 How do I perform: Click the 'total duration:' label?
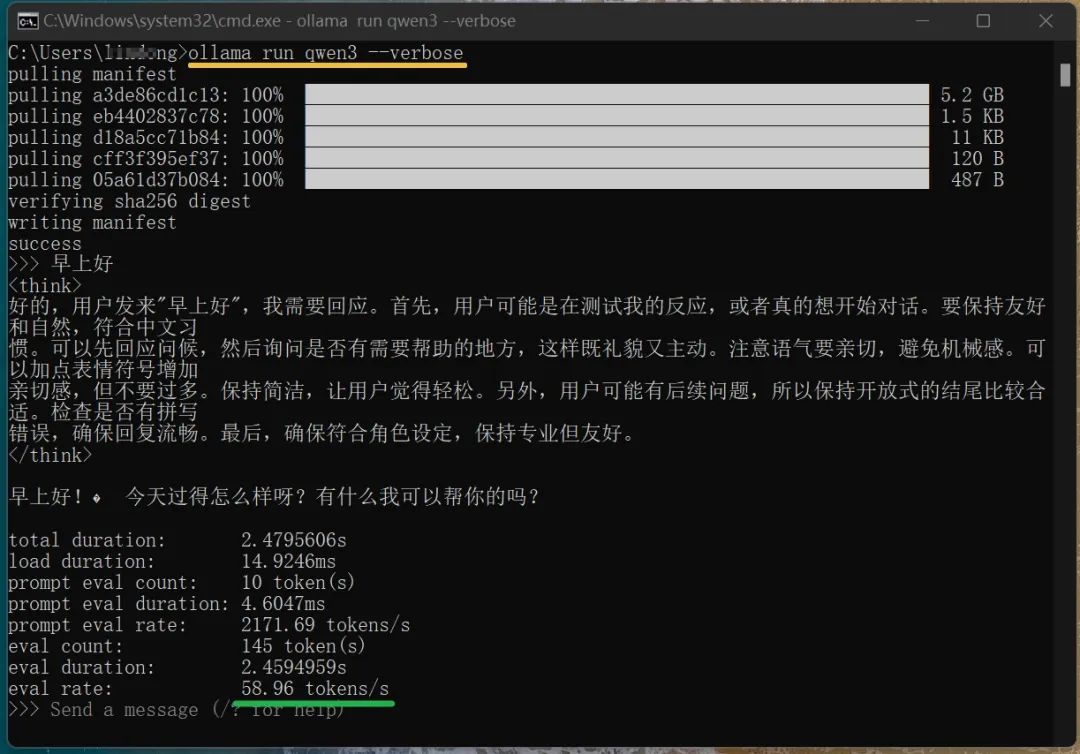click(87, 540)
